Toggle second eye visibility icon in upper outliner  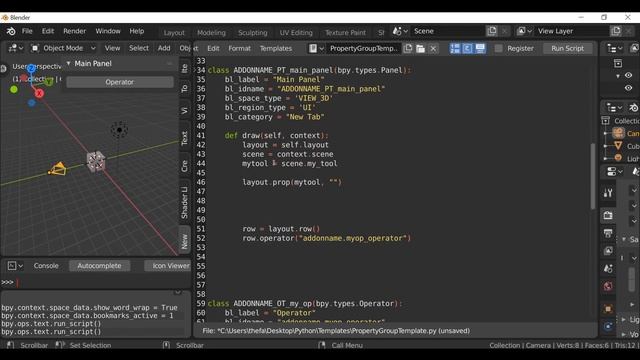click(629, 88)
